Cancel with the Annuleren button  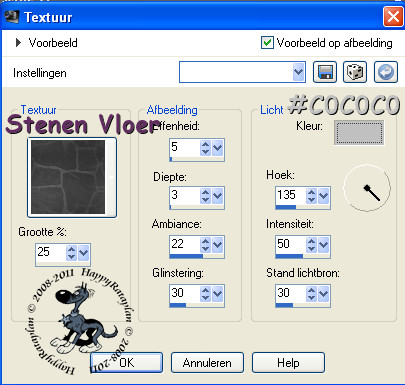[207, 362]
